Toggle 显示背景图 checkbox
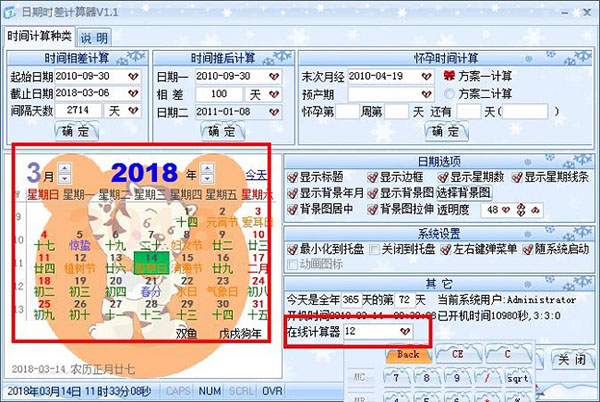The height and width of the screenshot is (402, 600). [372, 194]
